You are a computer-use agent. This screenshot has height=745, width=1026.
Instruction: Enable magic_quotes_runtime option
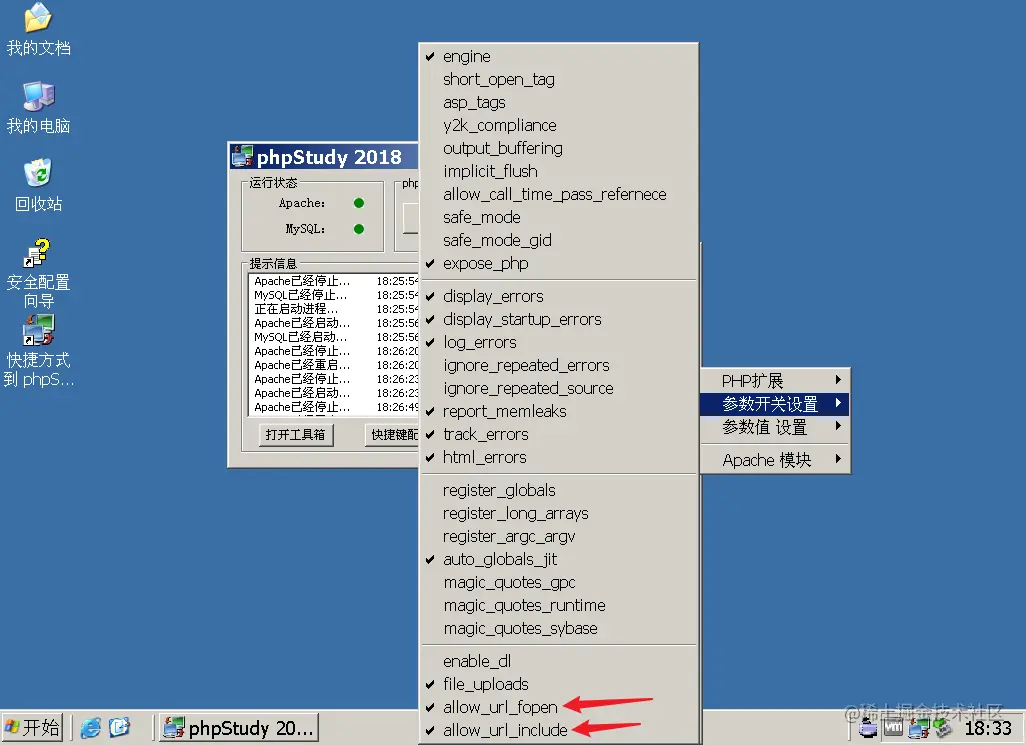(559, 606)
